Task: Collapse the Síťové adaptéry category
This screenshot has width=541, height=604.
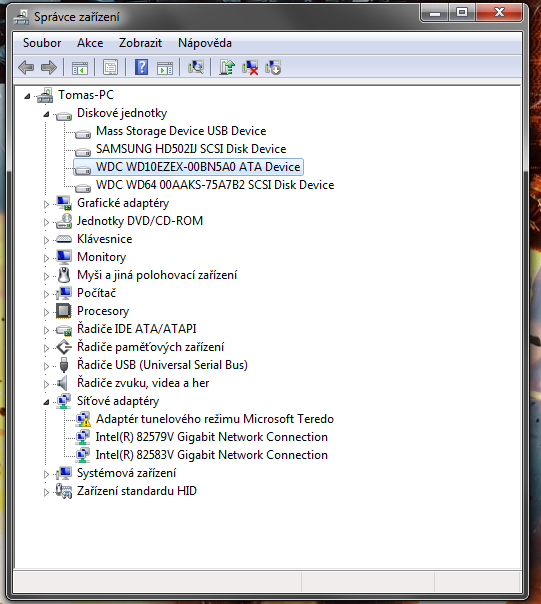Action: 46,402
